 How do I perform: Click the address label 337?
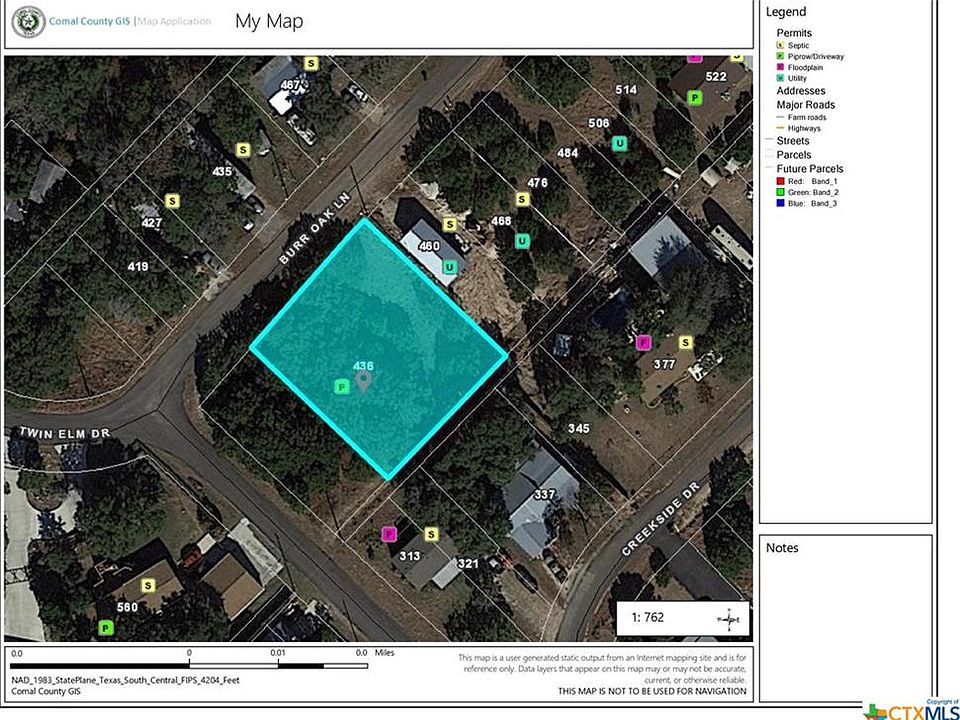pyautogui.click(x=544, y=494)
